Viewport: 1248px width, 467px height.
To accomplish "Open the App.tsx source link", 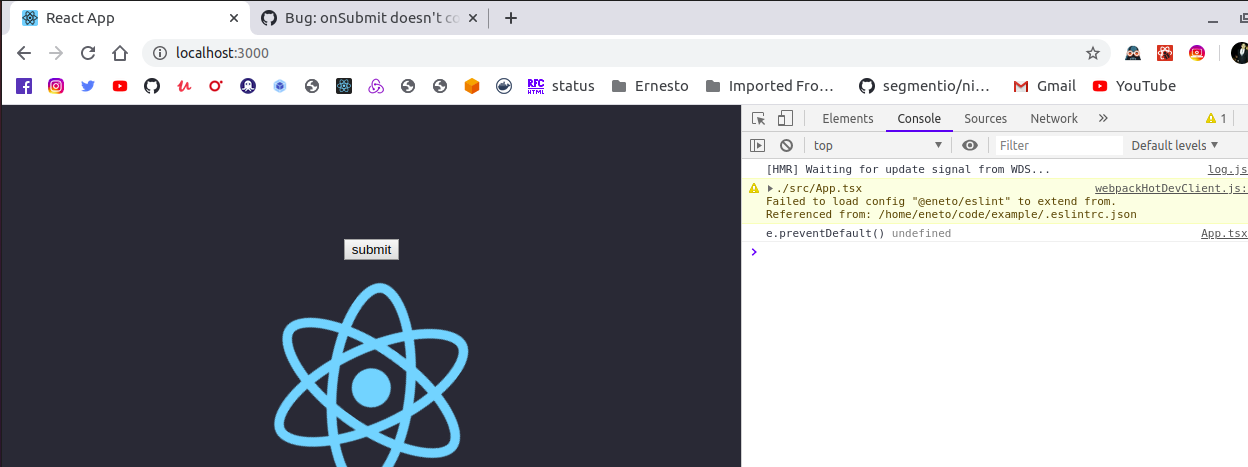I will (x=1224, y=234).
